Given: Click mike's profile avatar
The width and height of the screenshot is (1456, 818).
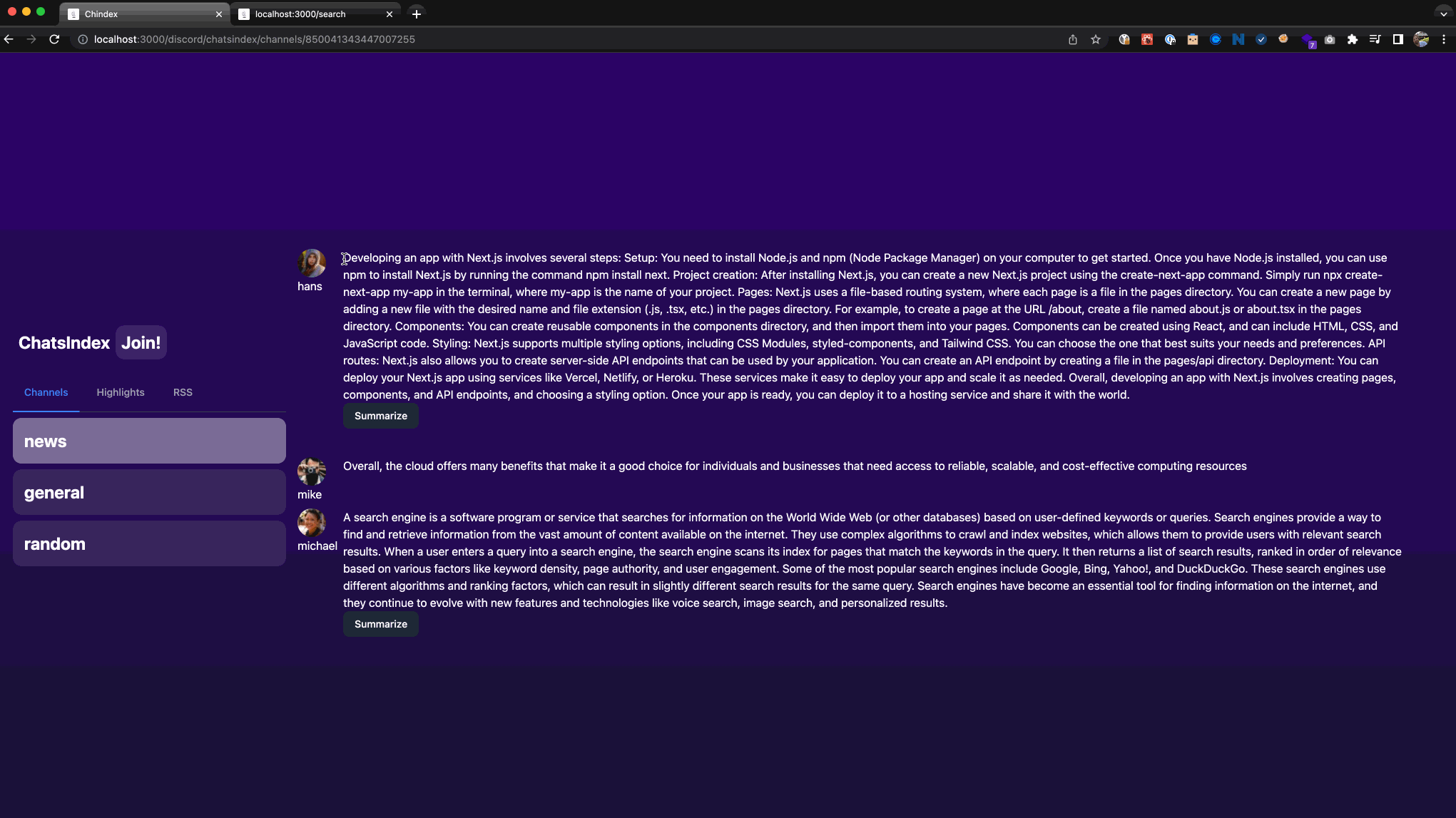Looking at the screenshot, I should tap(311, 471).
